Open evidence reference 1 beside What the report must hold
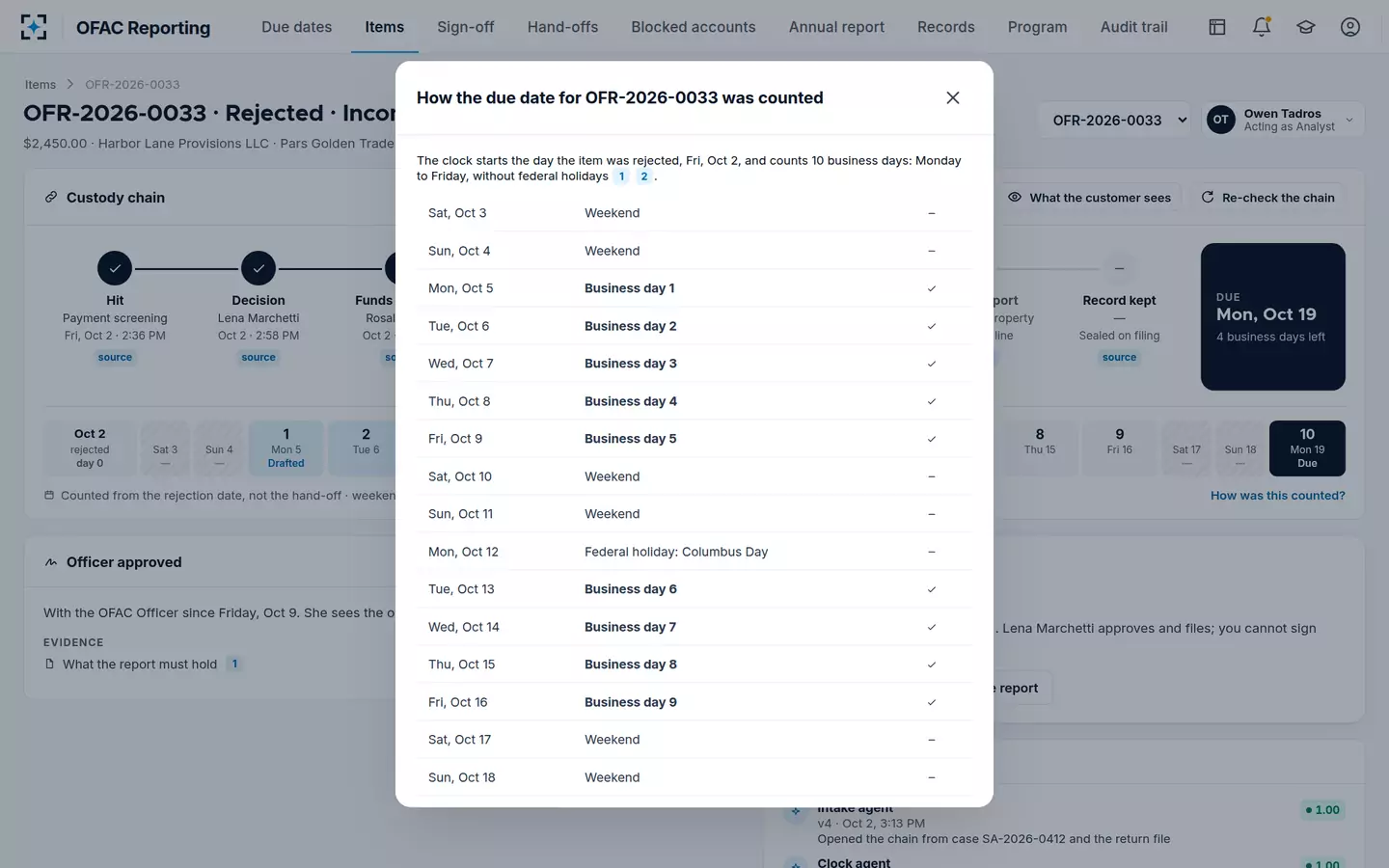 pyautogui.click(x=234, y=665)
